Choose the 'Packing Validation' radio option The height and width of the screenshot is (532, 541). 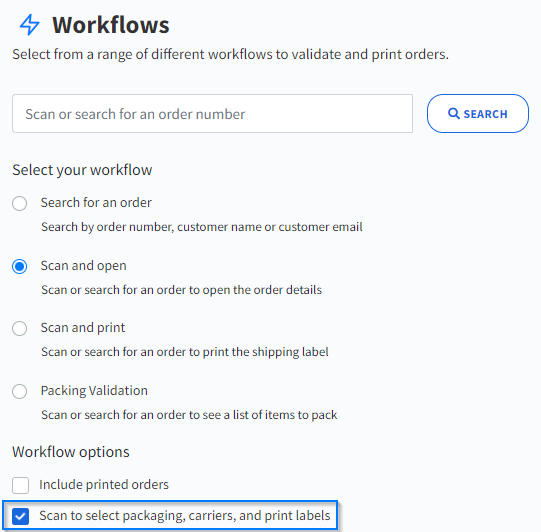[x=19, y=391]
